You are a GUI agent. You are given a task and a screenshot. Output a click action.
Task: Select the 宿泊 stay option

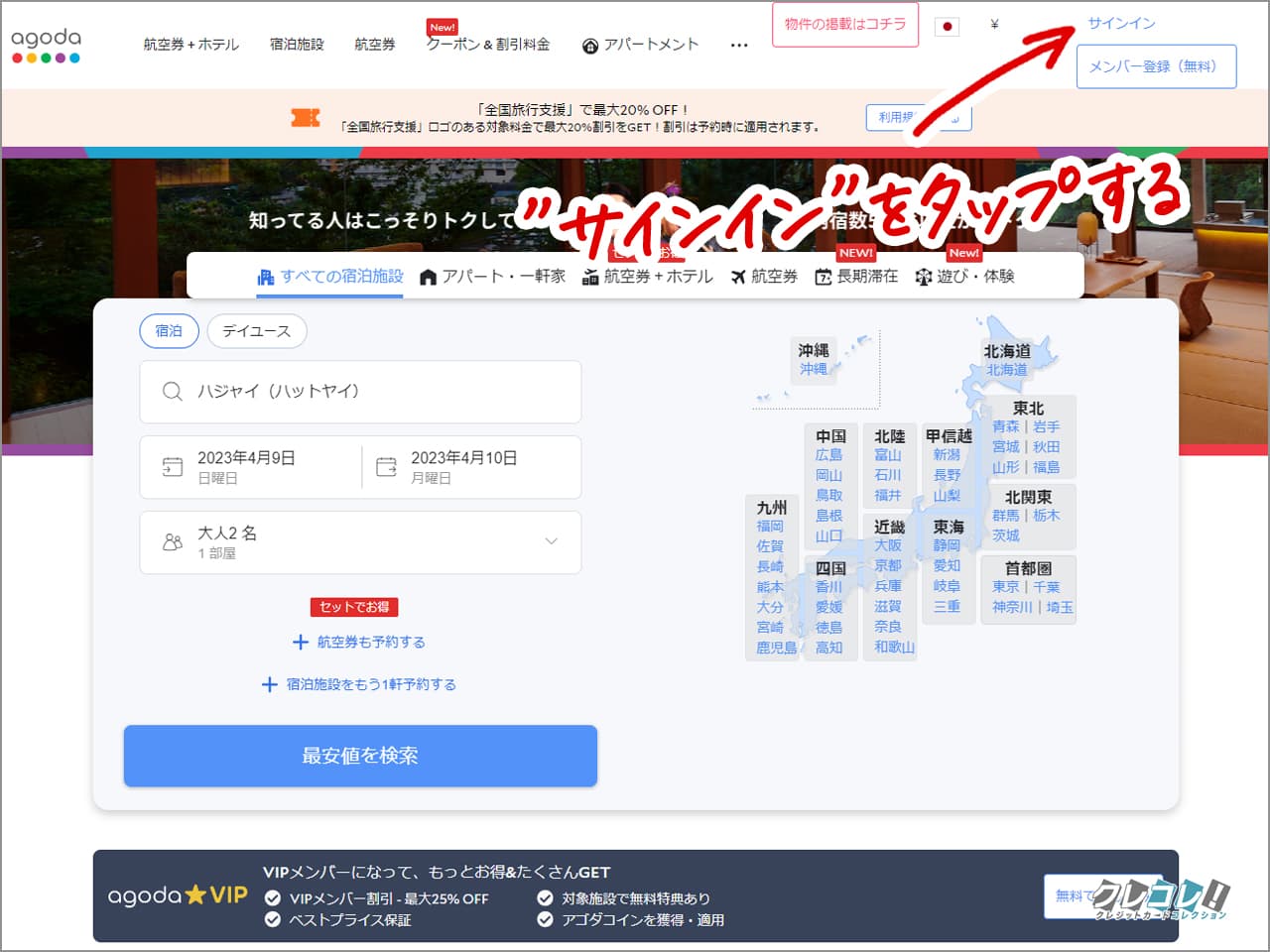tap(169, 331)
